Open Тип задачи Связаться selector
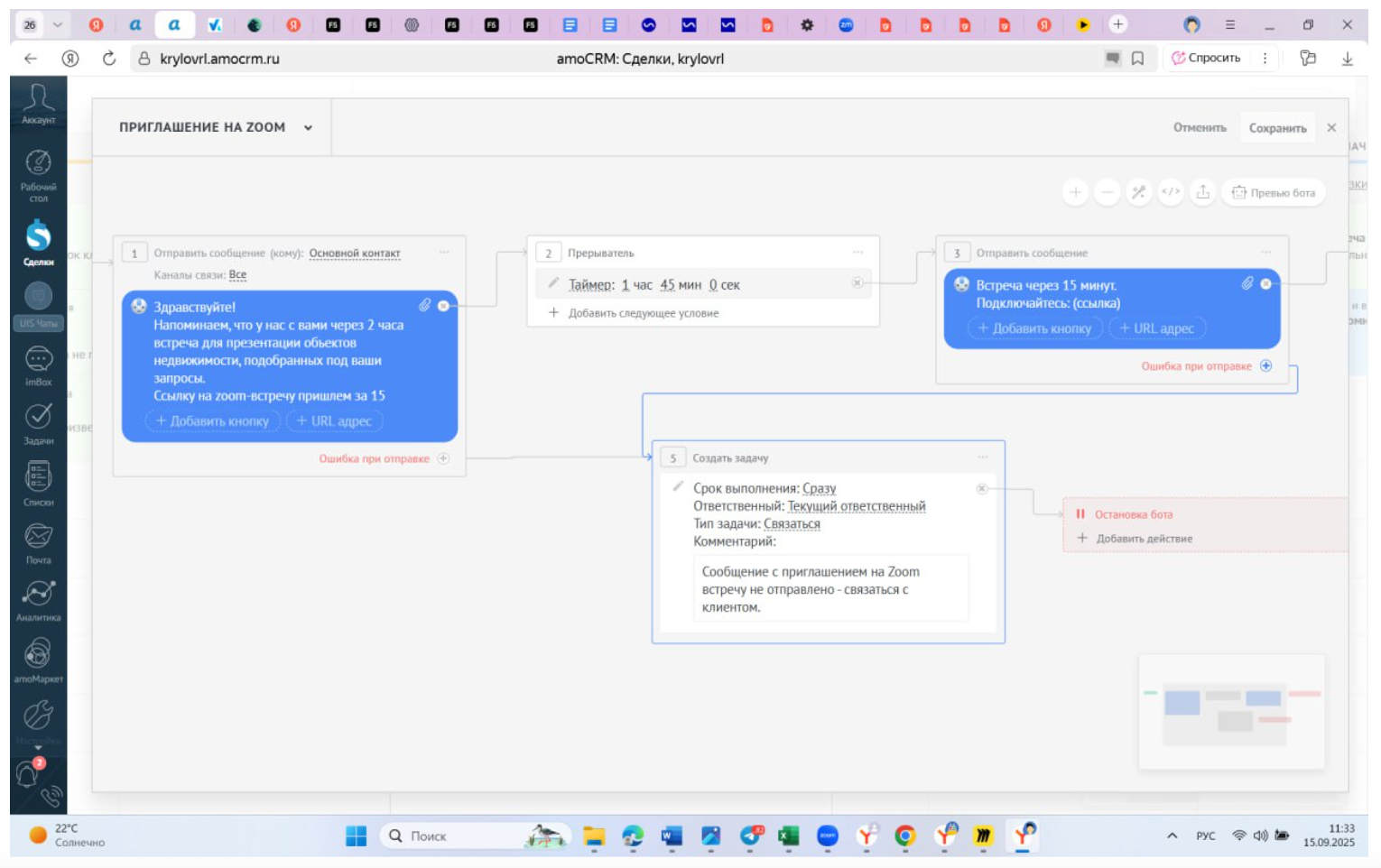The width and height of the screenshot is (1381, 868). click(792, 524)
